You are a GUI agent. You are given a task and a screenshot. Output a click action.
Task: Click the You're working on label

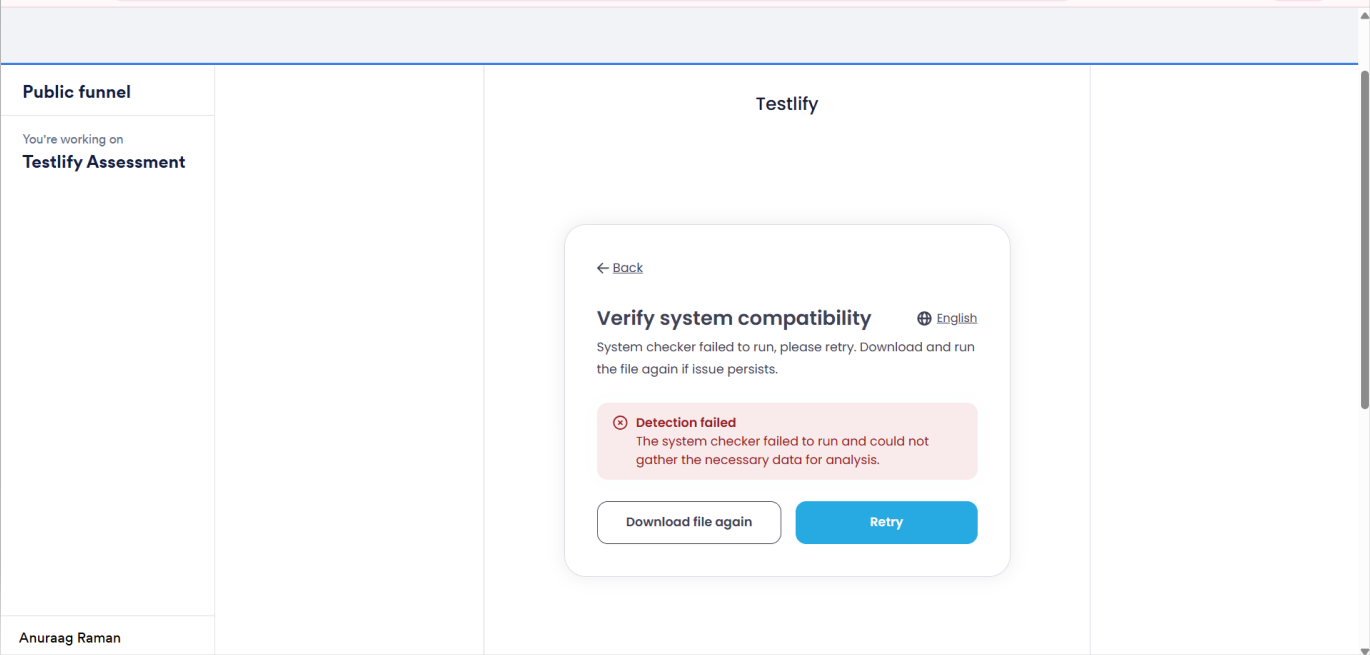(73, 139)
